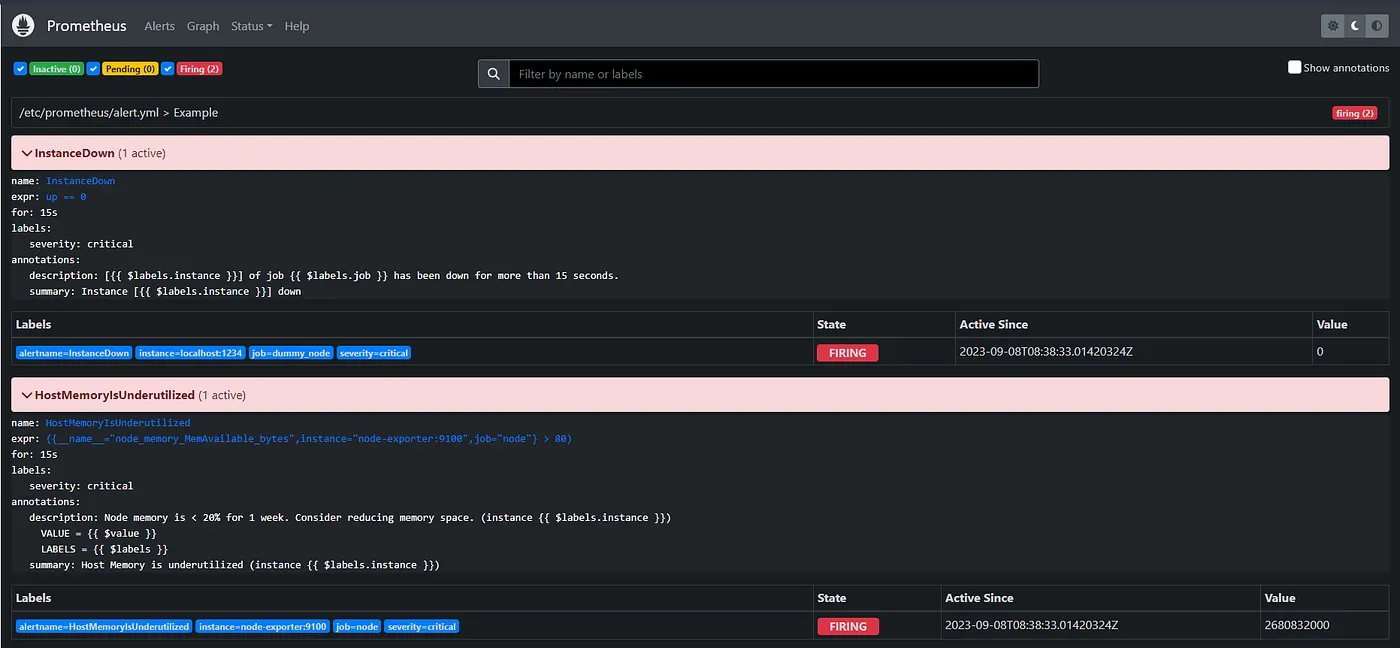Image resolution: width=1400 pixels, height=648 pixels.
Task: Click the FIRING state badge for InstanceDown
Action: (x=848, y=353)
